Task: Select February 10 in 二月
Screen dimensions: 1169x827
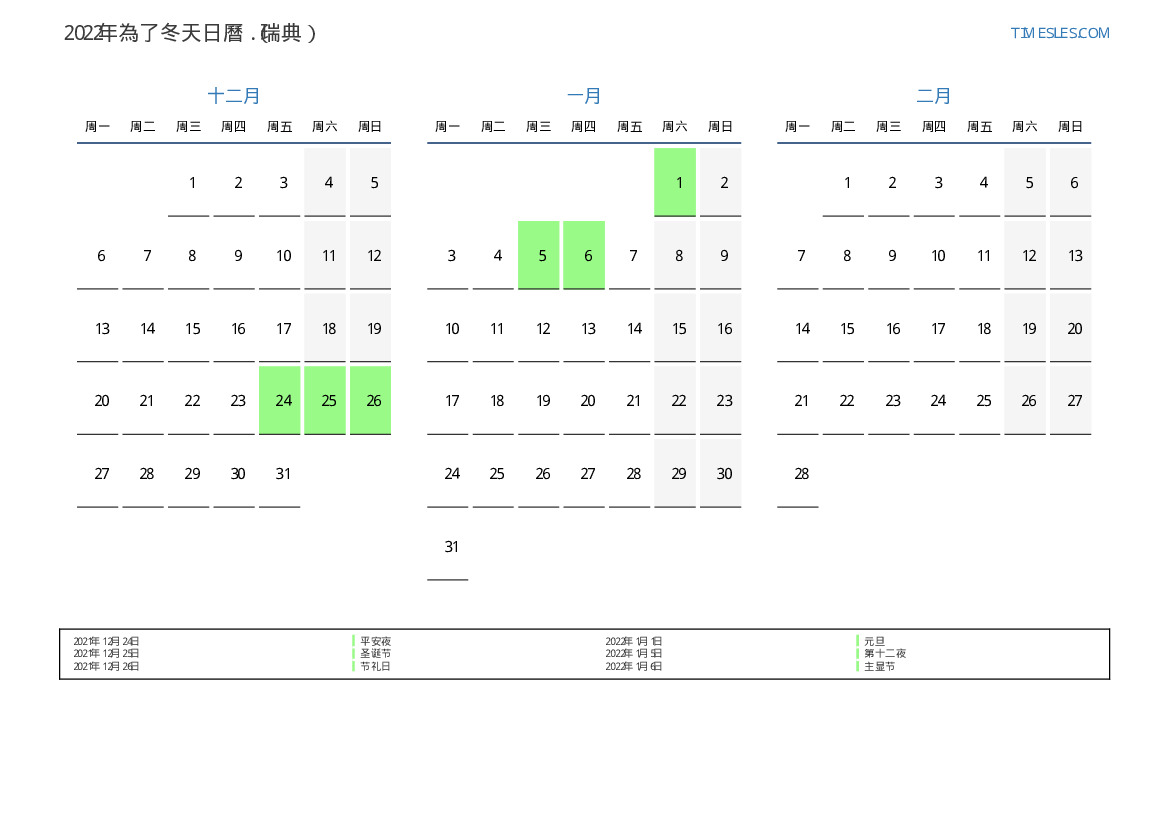Action: (934, 255)
